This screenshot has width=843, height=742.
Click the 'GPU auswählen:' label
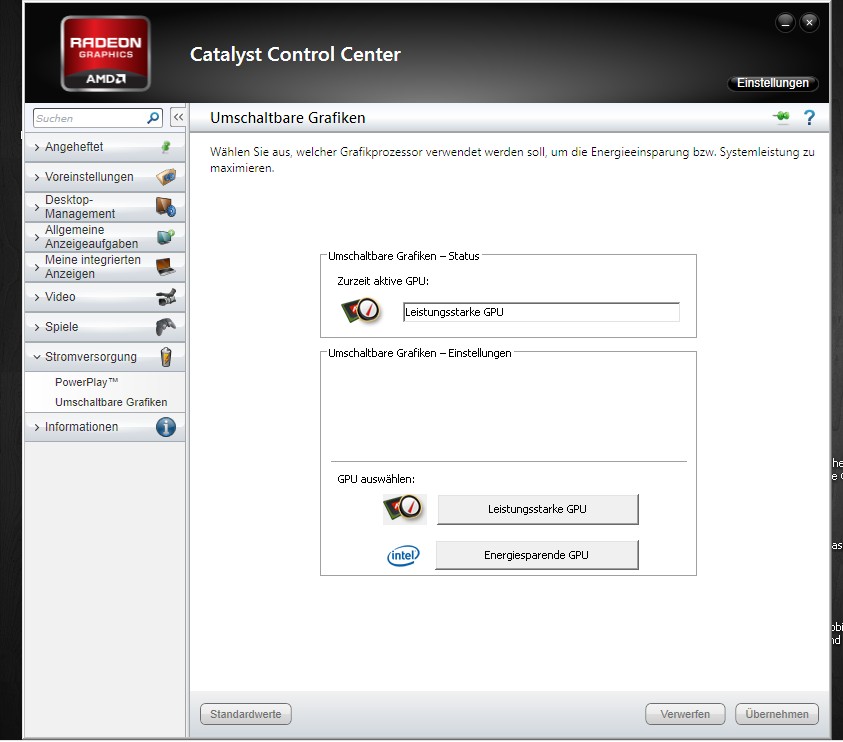(376, 479)
